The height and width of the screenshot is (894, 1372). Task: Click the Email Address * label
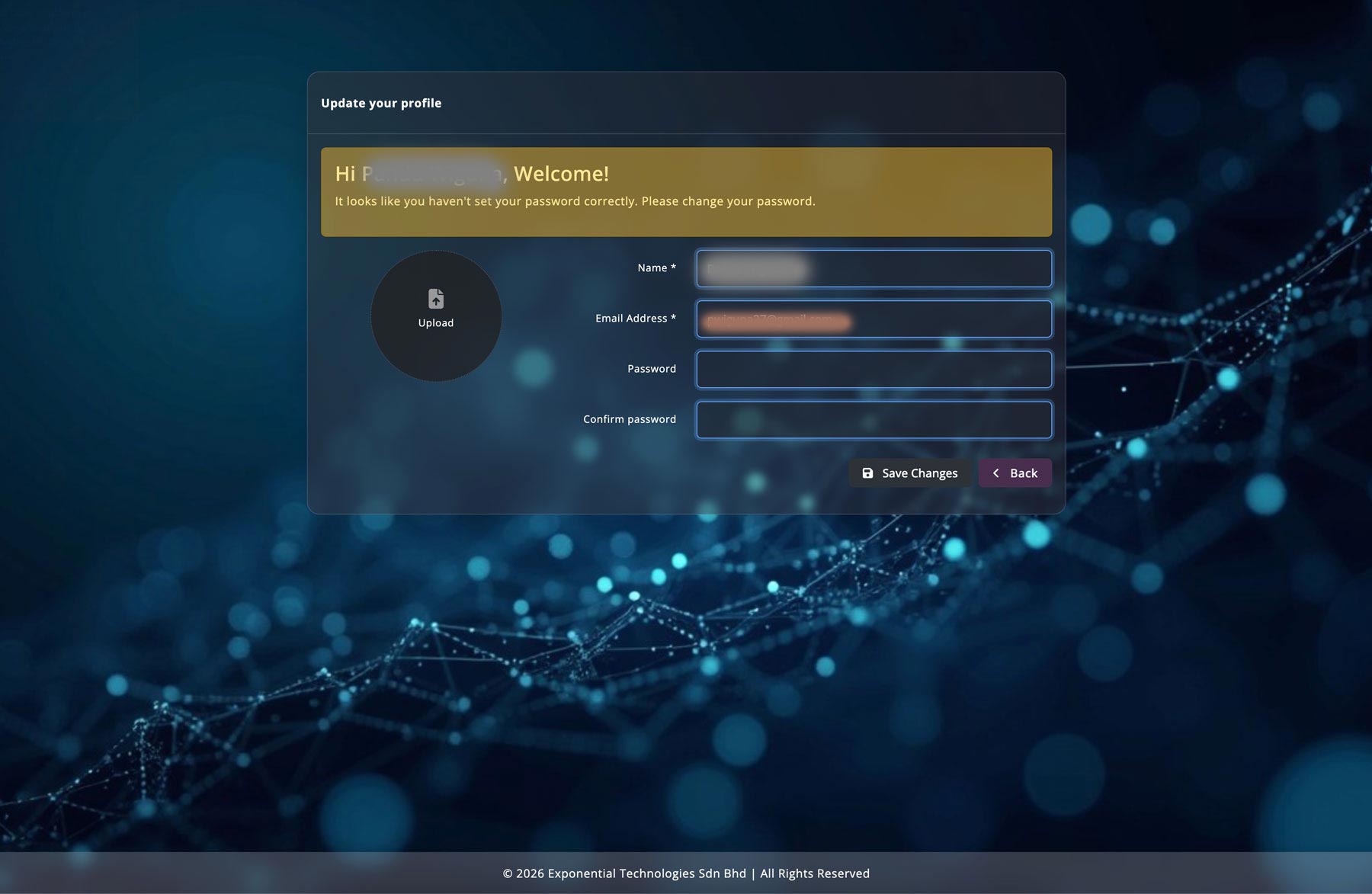click(635, 319)
